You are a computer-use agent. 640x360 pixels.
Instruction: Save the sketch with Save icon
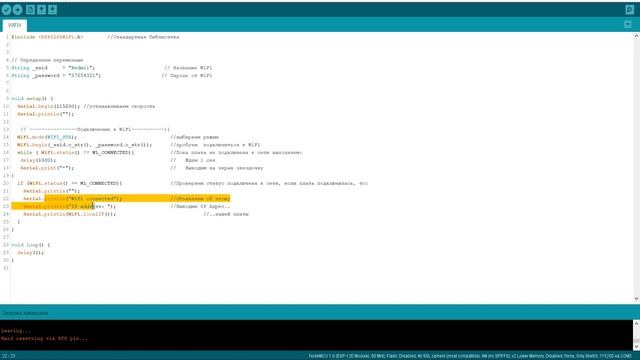52,9
